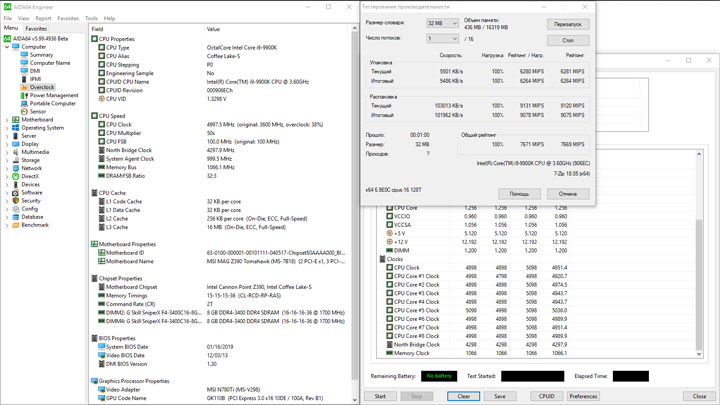This screenshot has width=720, height=405.
Task: Open the Tools menu
Action: (91, 18)
